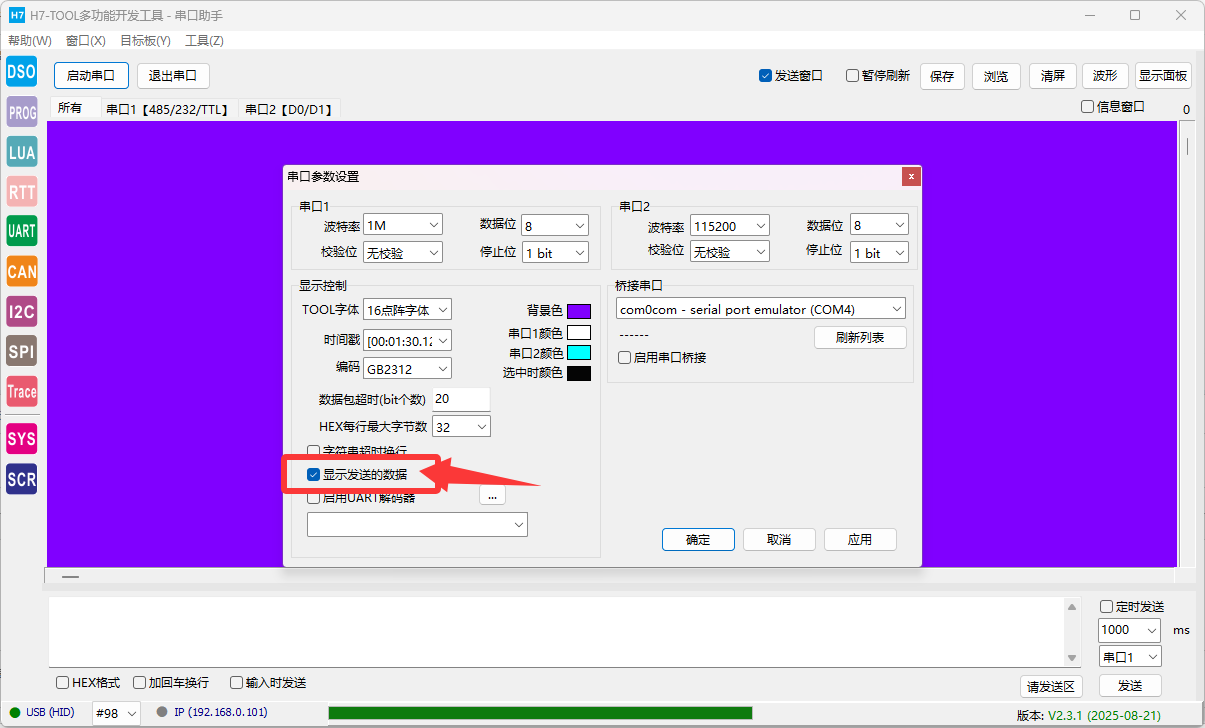Pick the purple 背景色 color swatch
Viewport: 1205px width, 728px height.
[x=578, y=311]
